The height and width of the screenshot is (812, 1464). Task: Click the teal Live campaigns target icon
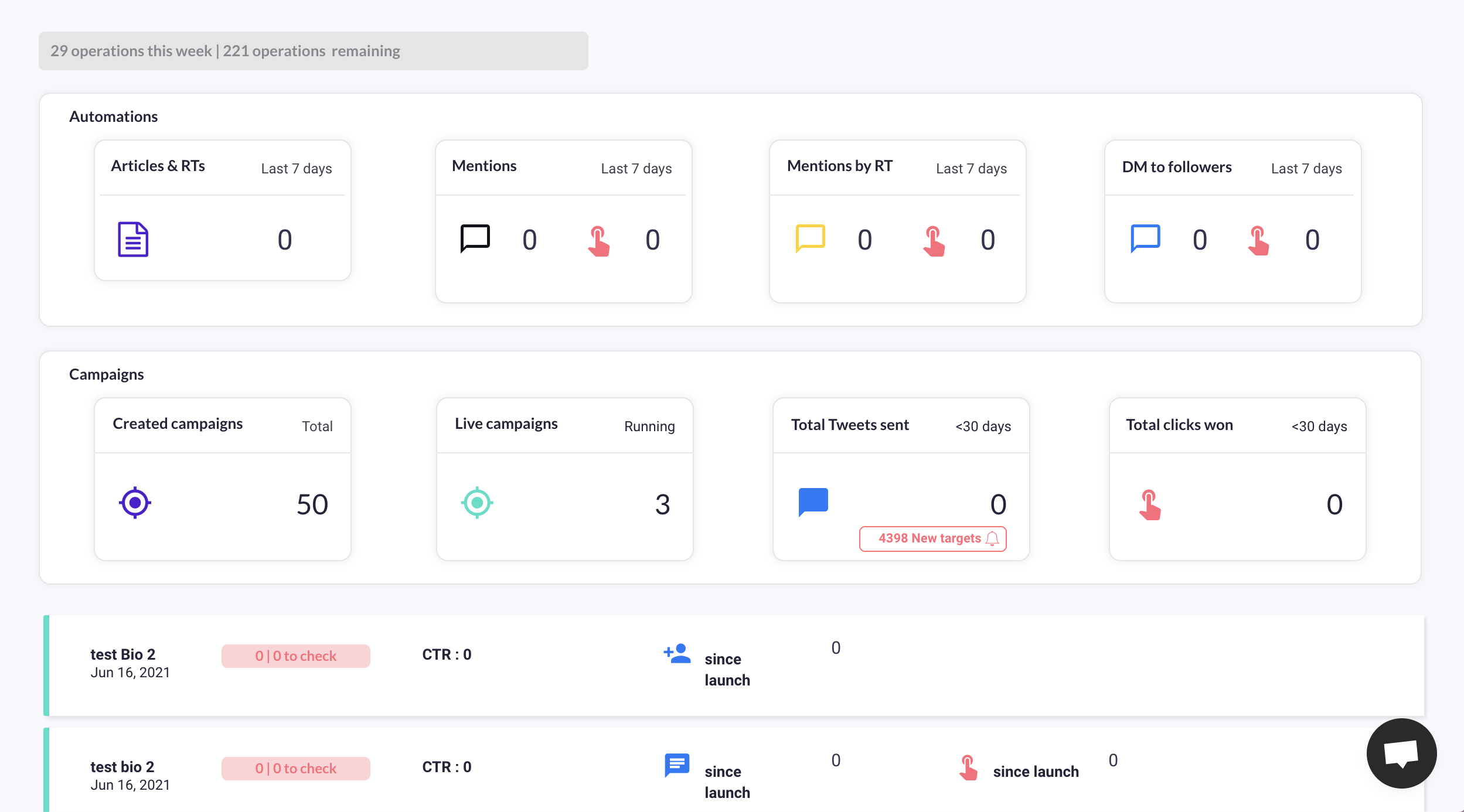tap(477, 503)
